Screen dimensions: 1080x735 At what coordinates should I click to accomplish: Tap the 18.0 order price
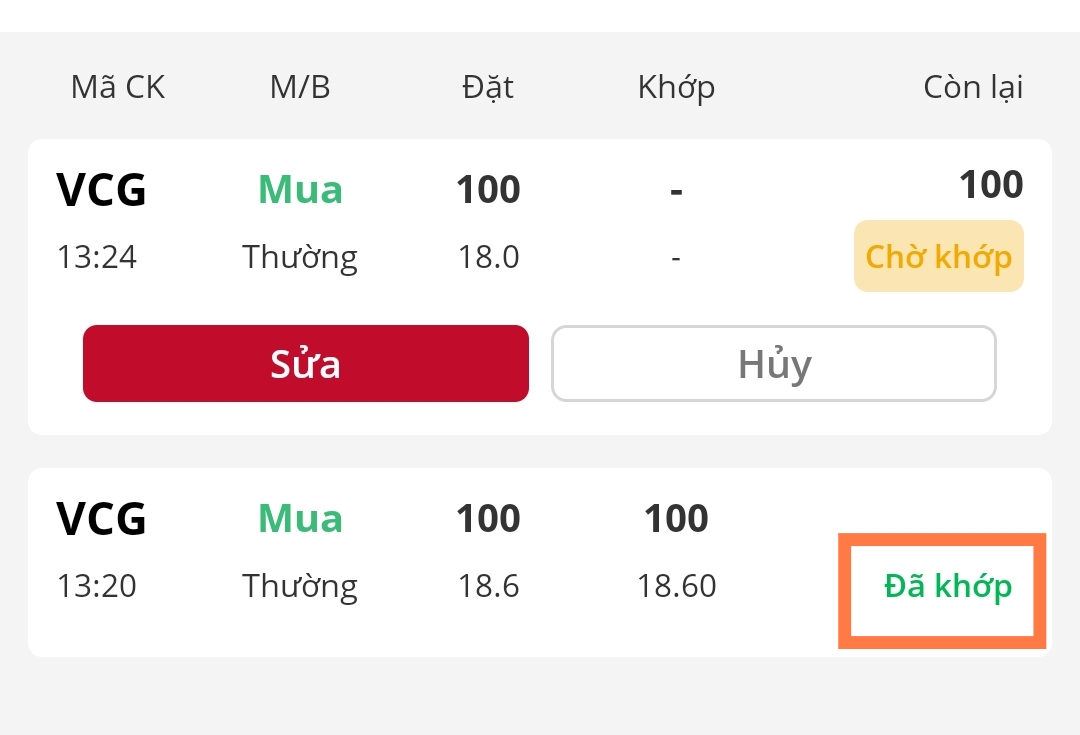pos(488,258)
